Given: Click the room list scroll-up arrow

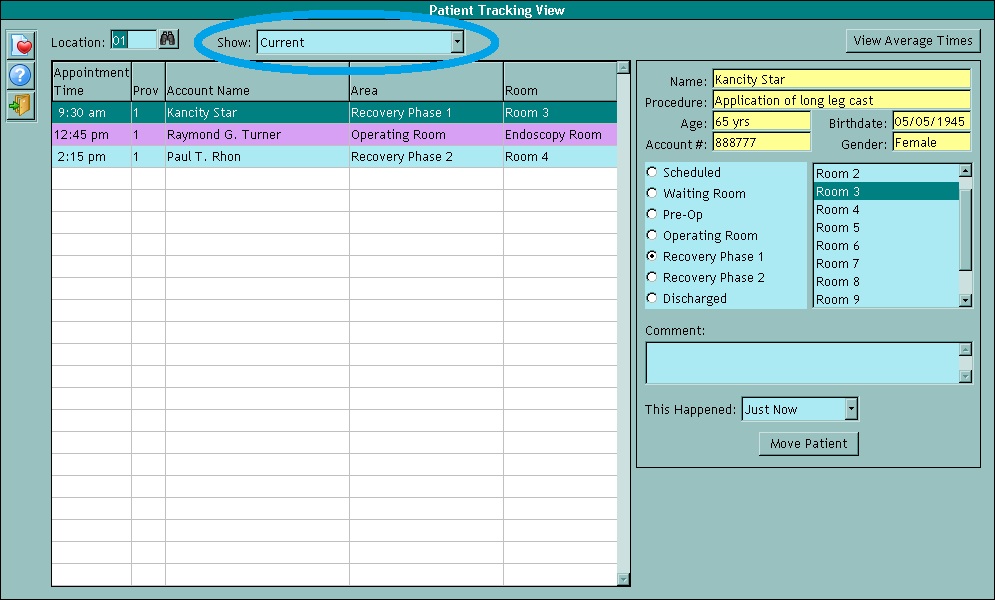Looking at the screenshot, I should (x=963, y=171).
